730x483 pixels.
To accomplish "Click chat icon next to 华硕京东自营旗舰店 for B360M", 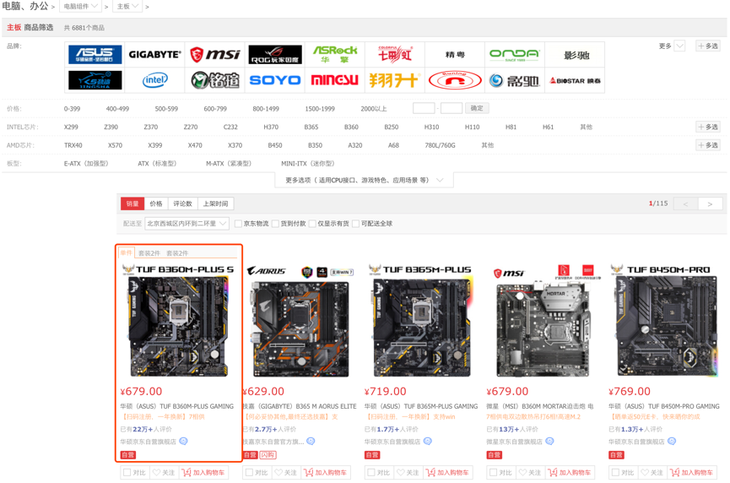I will tap(183, 441).
